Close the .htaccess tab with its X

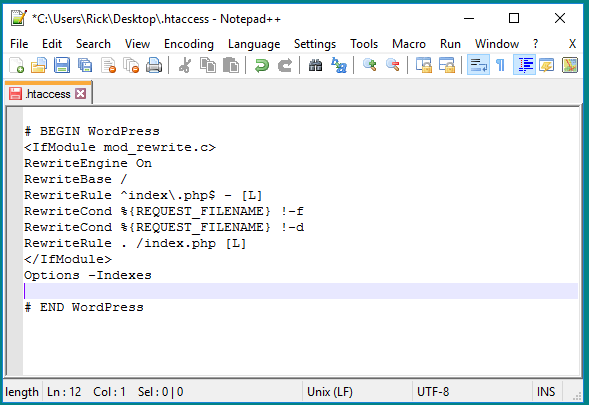(x=80, y=94)
